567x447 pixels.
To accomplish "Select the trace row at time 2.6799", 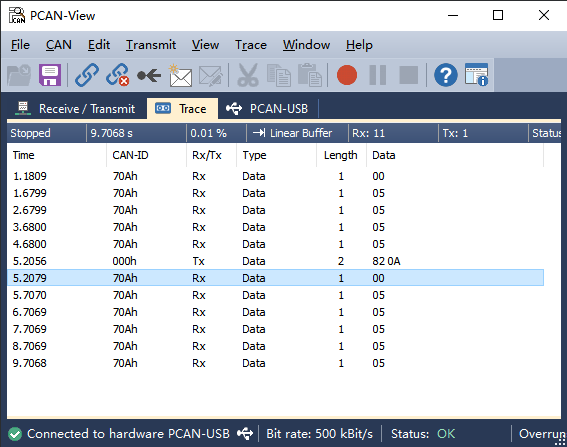I will coord(275,210).
